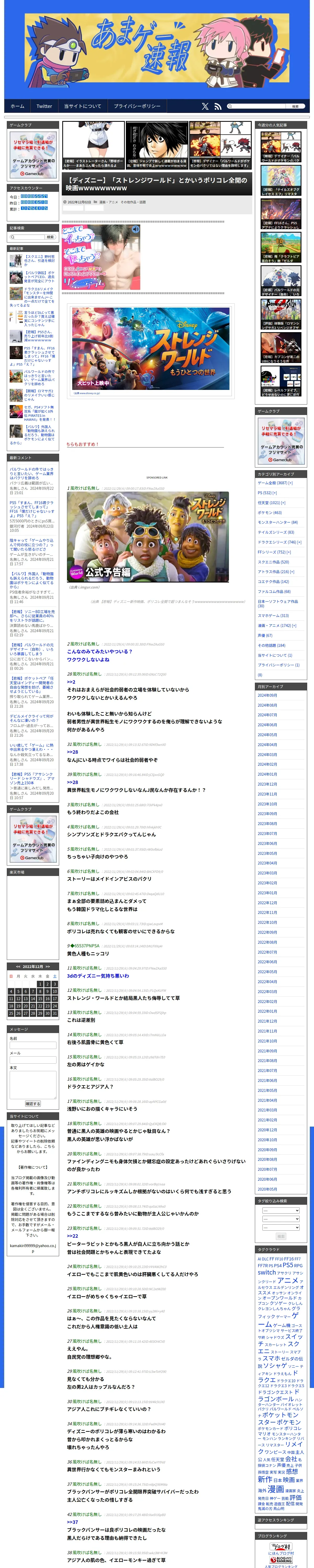Open the 2024年09月 monthly archive

[x=267, y=695]
